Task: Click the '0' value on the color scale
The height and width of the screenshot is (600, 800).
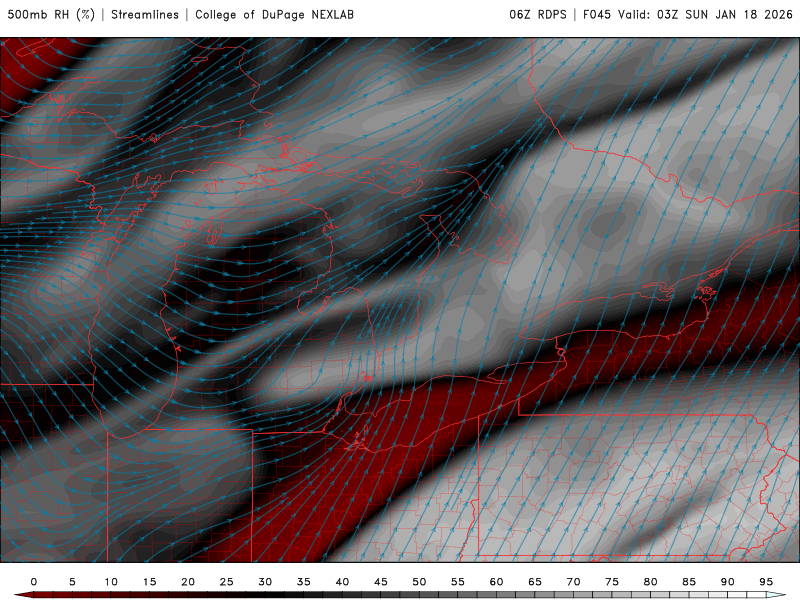Action: pyautogui.click(x=34, y=582)
